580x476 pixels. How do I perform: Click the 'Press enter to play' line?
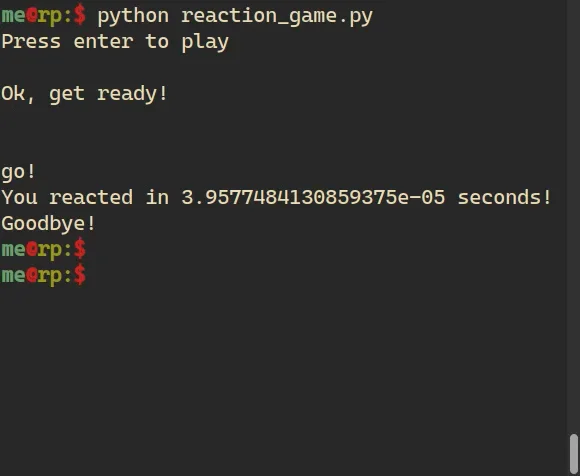point(115,42)
